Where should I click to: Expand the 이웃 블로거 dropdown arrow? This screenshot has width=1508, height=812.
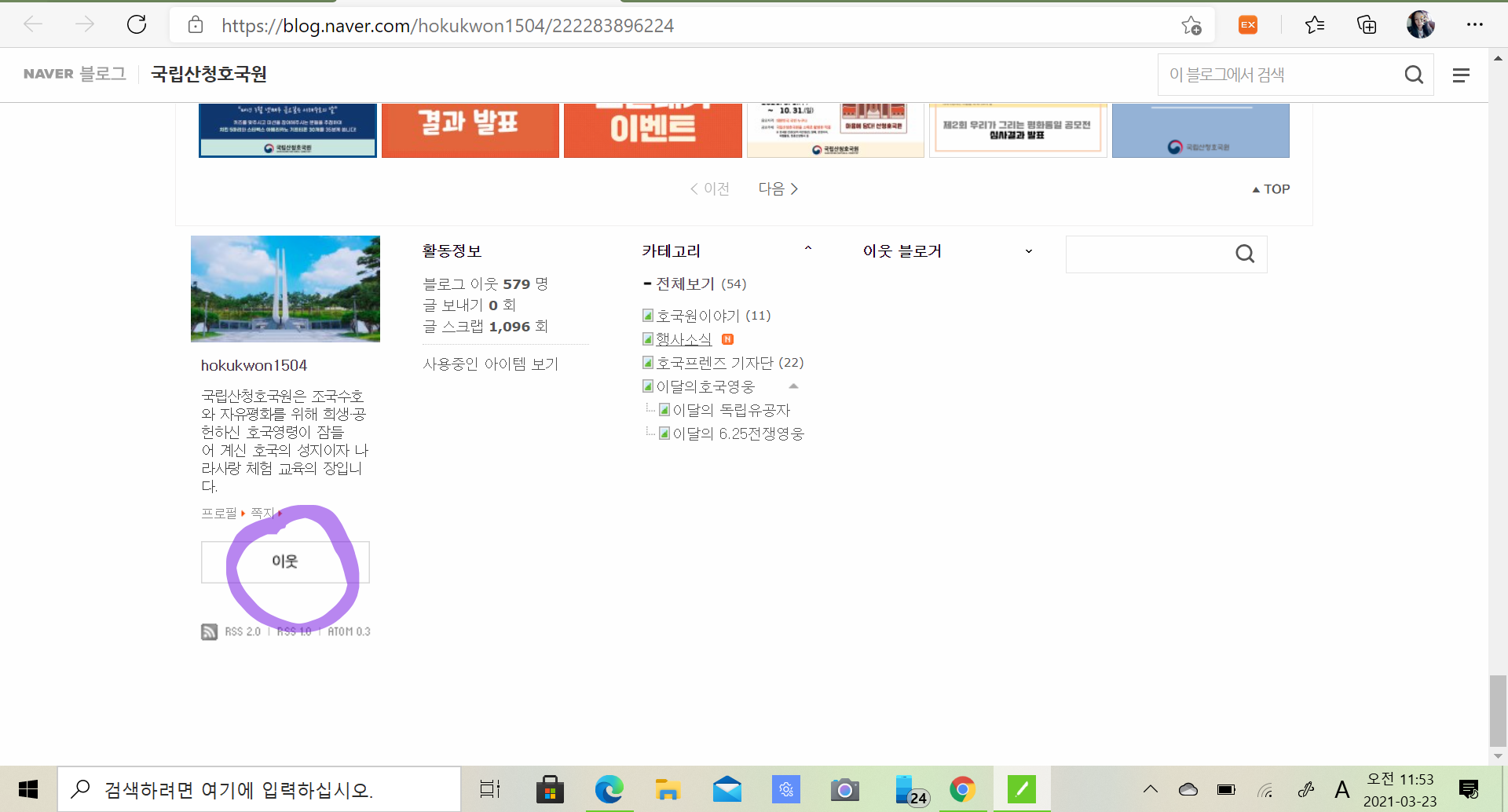pos(1028,251)
